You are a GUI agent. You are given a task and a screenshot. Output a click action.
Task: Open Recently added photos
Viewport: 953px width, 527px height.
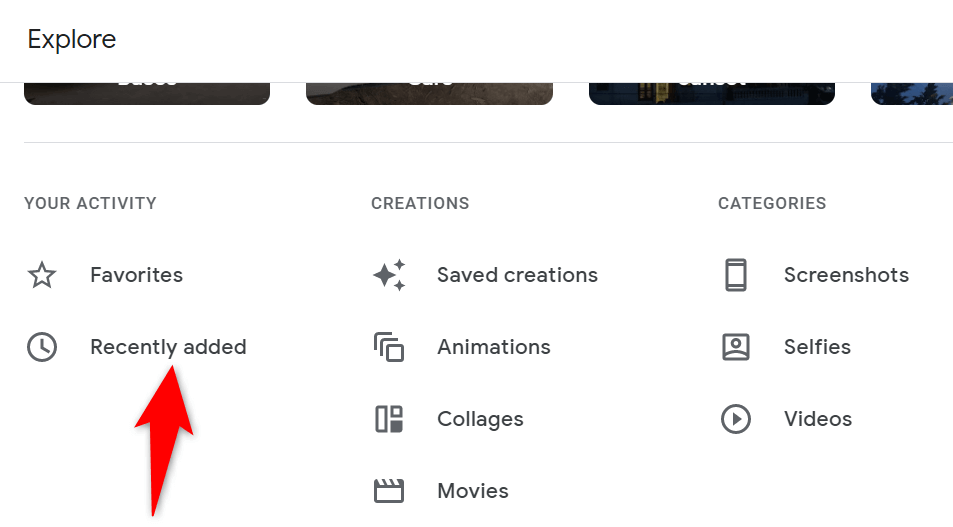168,347
